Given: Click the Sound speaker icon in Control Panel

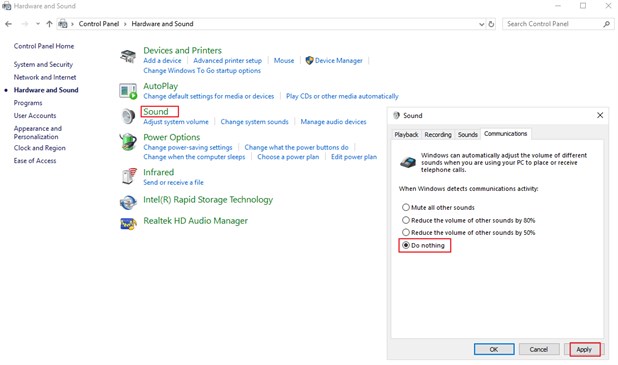Looking at the screenshot, I should [128, 116].
